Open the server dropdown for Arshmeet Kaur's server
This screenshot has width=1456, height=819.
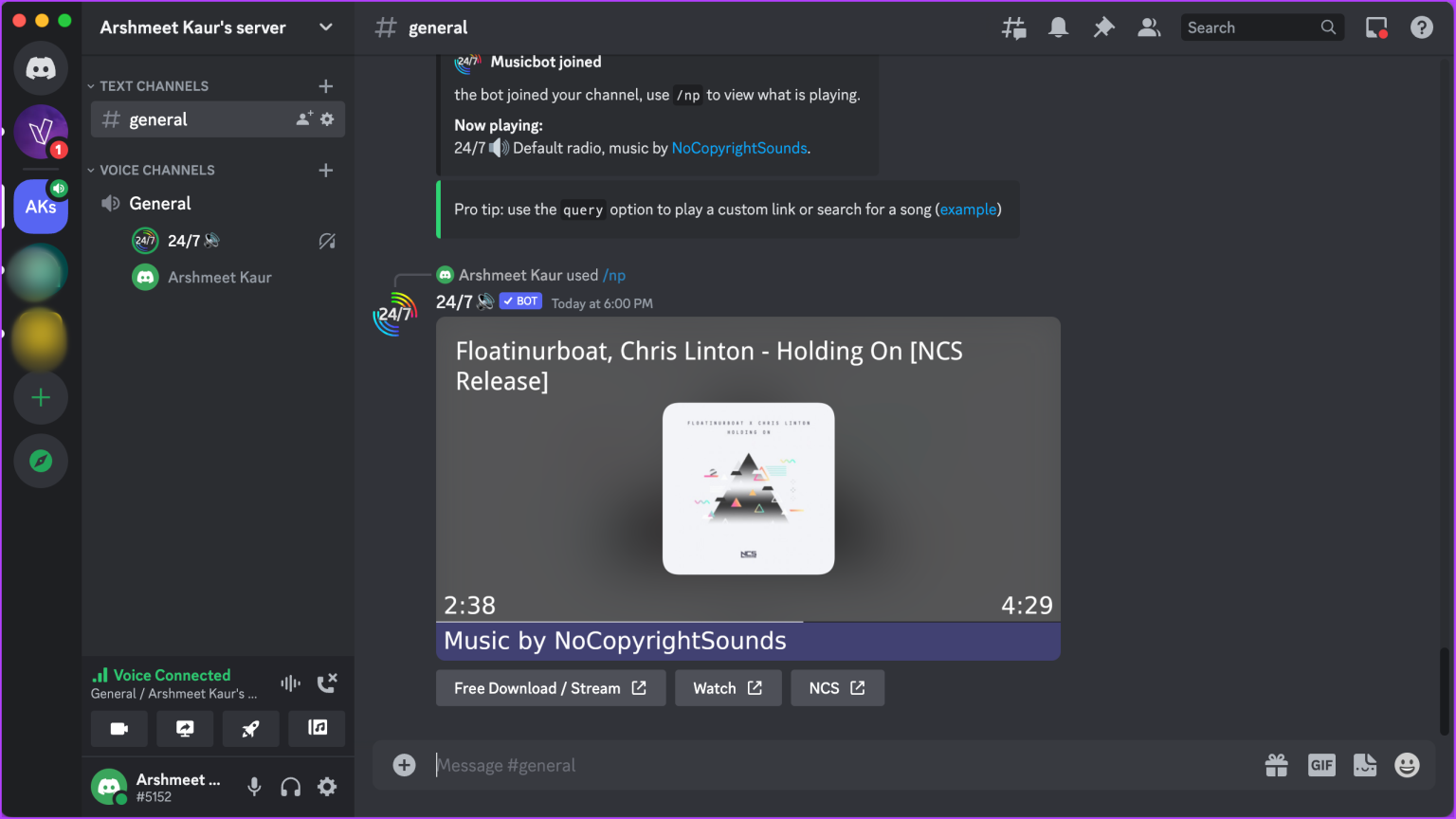click(325, 27)
